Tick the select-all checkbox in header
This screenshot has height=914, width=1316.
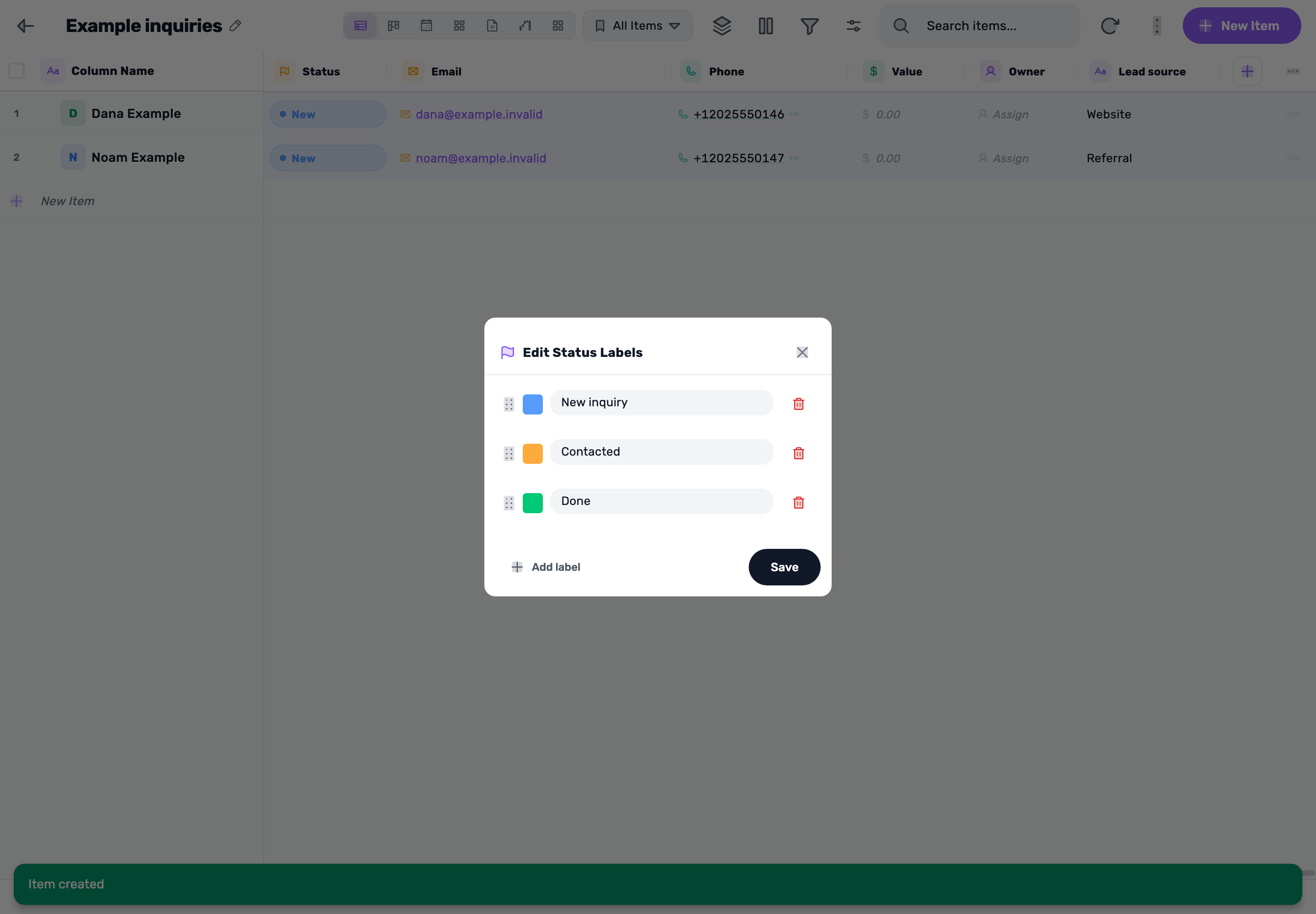click(x=16, y=71)
